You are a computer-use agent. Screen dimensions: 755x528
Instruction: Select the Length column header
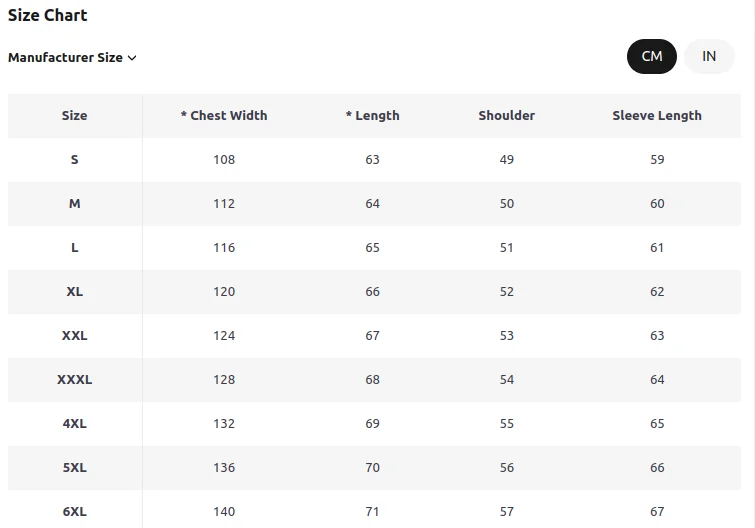[373, 116]
